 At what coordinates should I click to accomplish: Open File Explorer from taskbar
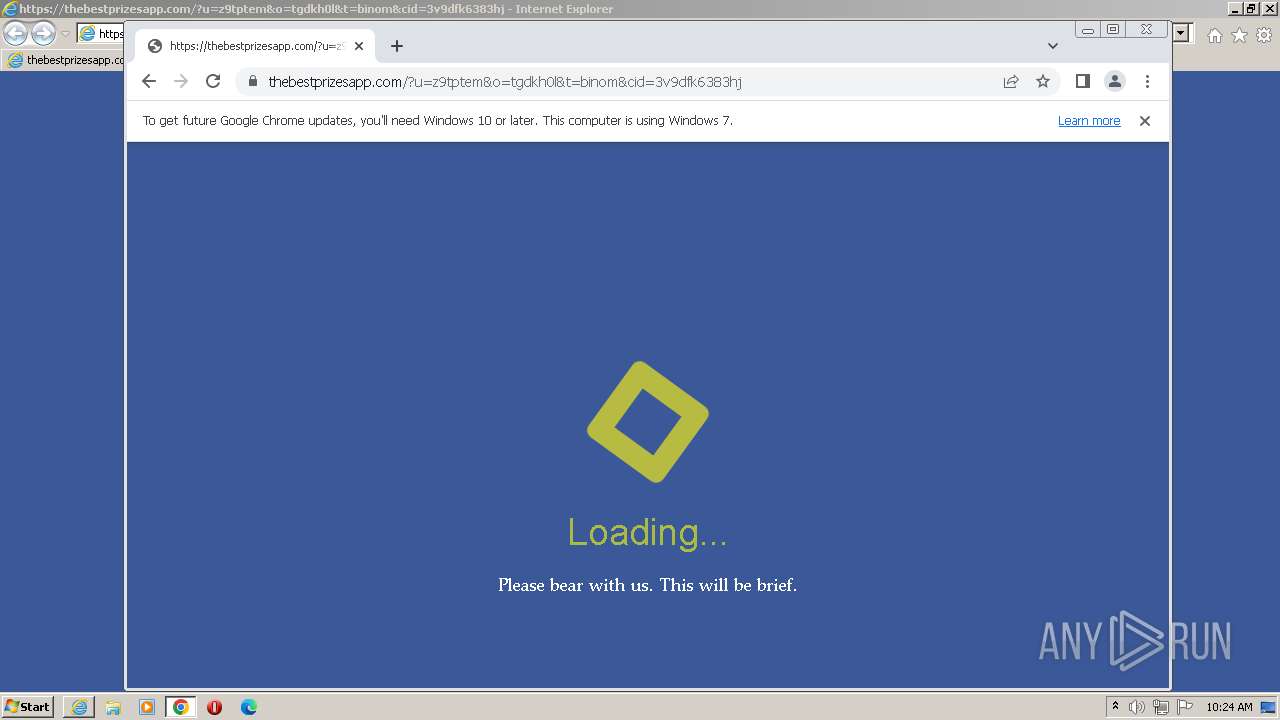pyautogui.click(x=113, y=707)
